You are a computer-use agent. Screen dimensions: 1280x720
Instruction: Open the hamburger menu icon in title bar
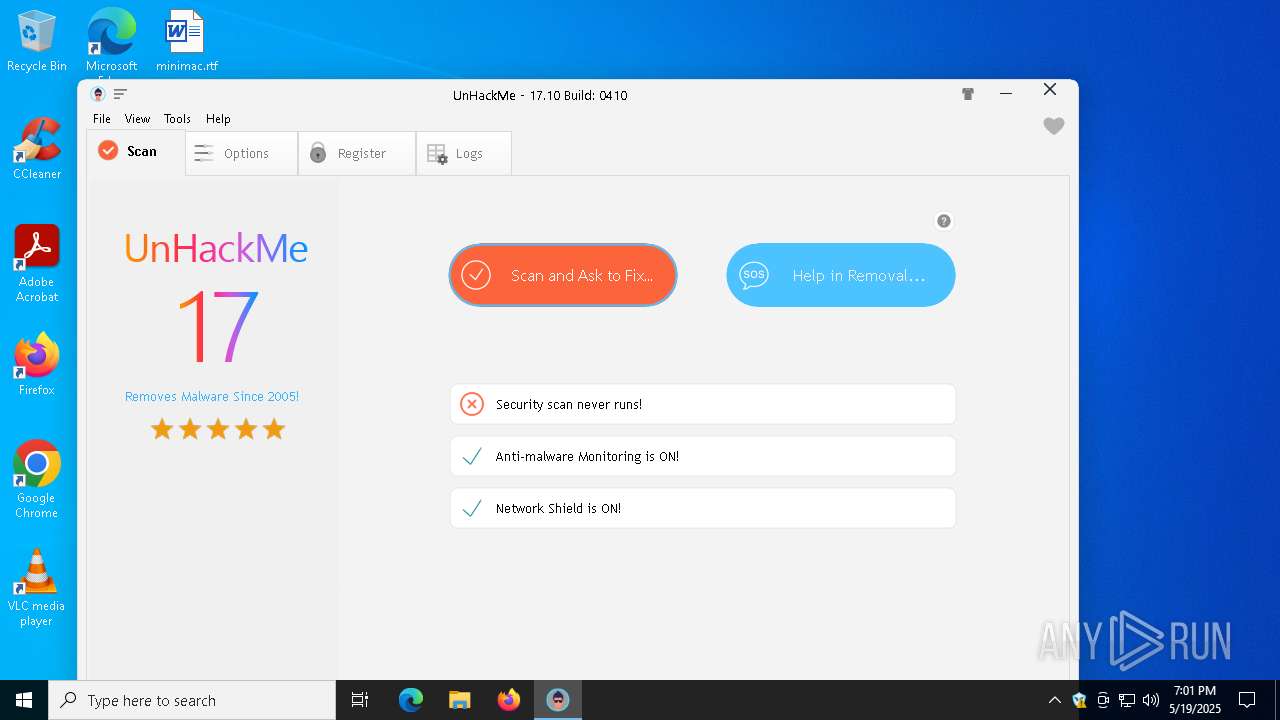tap(120, 94)
